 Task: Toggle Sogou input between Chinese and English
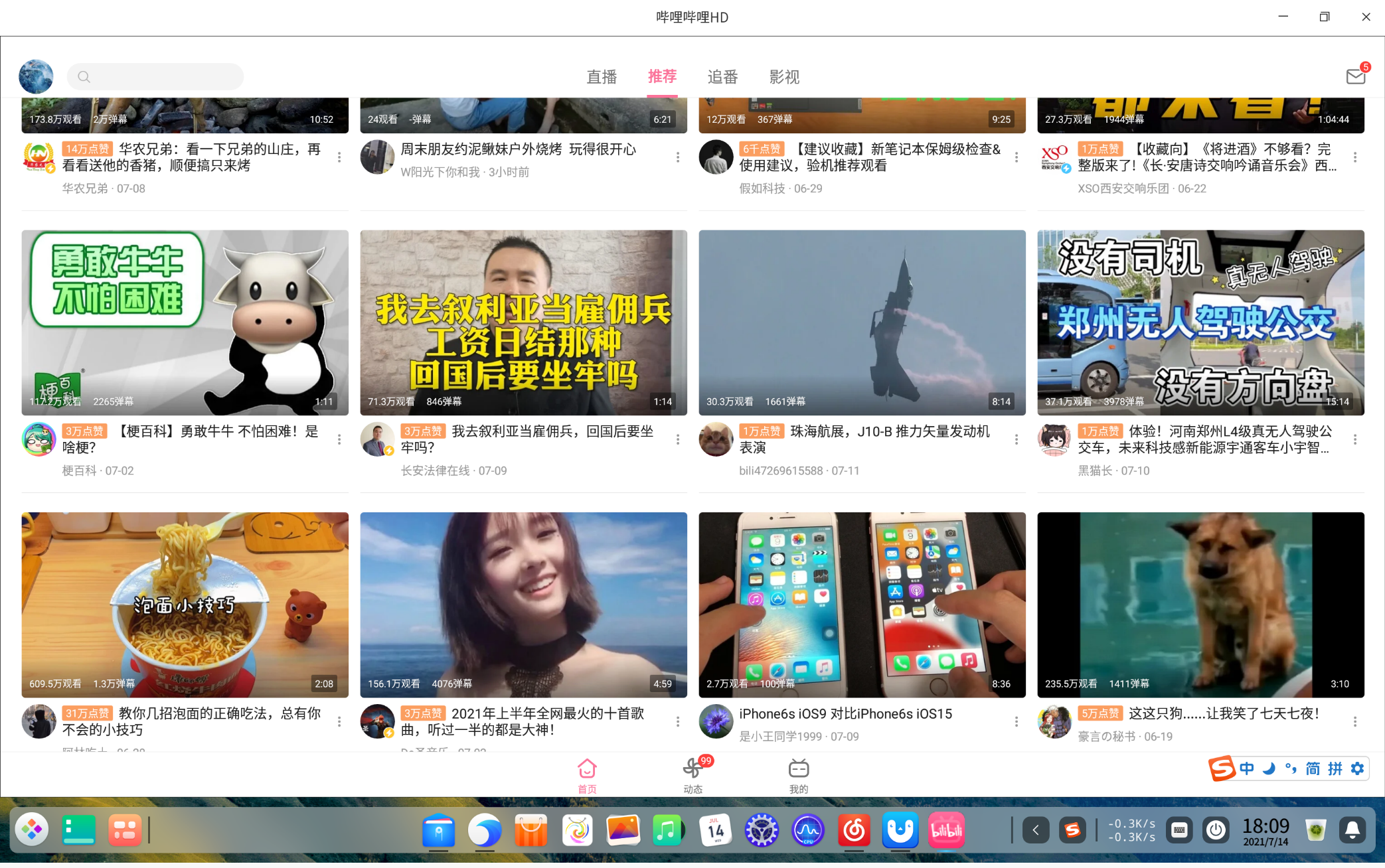1247,768
